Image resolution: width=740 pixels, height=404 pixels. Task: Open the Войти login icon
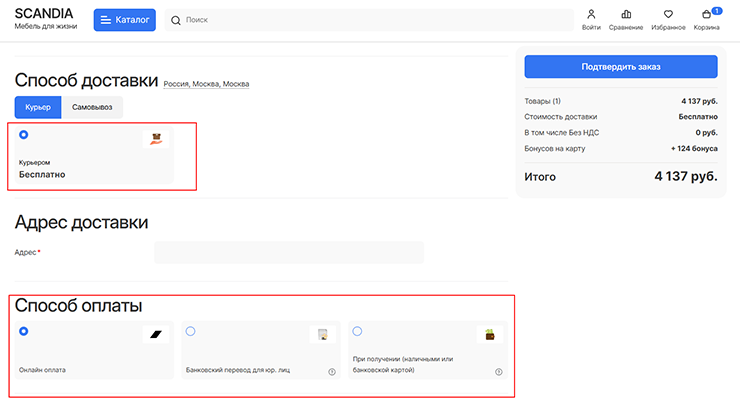coord(591,15)
